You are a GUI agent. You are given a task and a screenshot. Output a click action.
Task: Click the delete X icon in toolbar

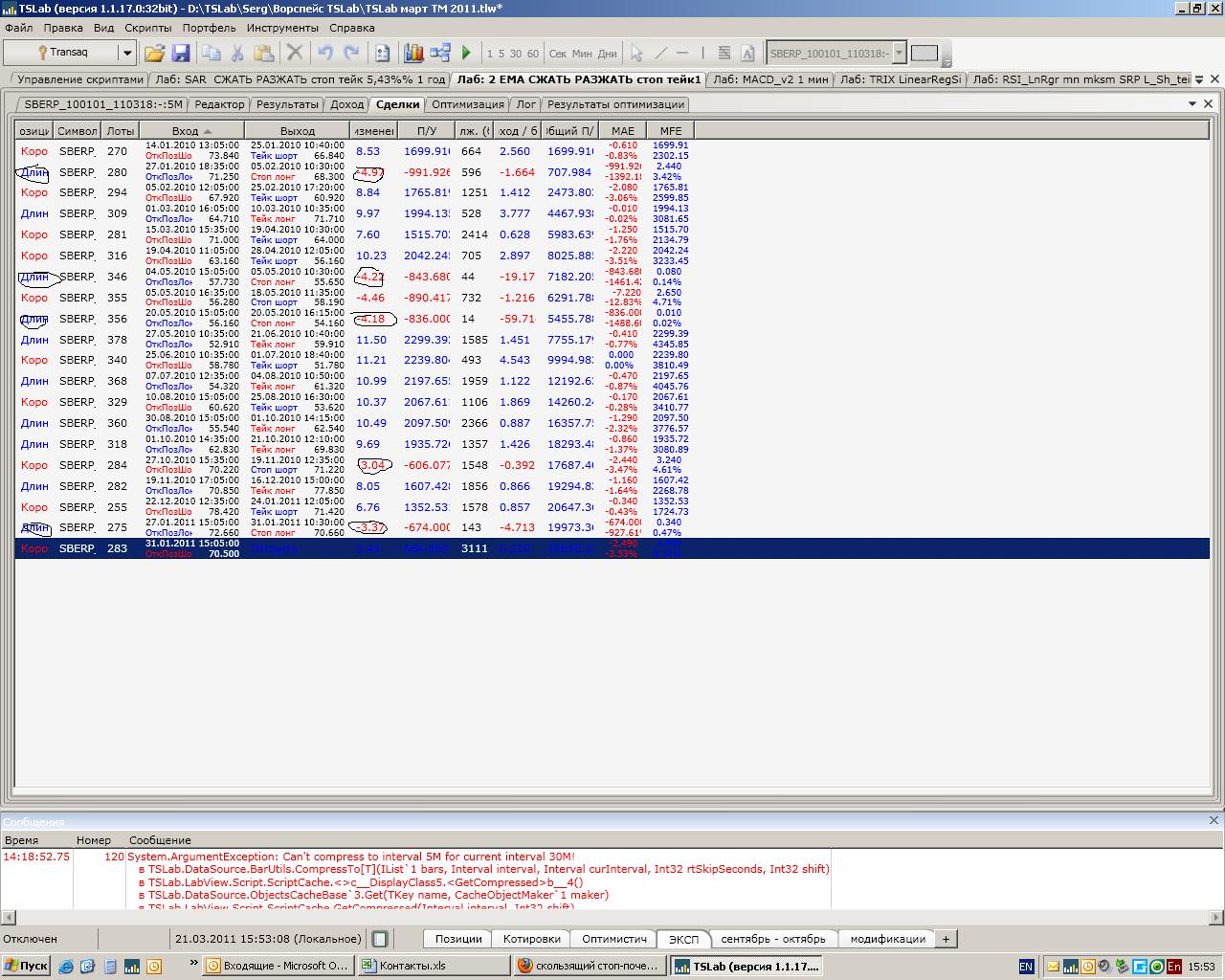click(295, 54)
